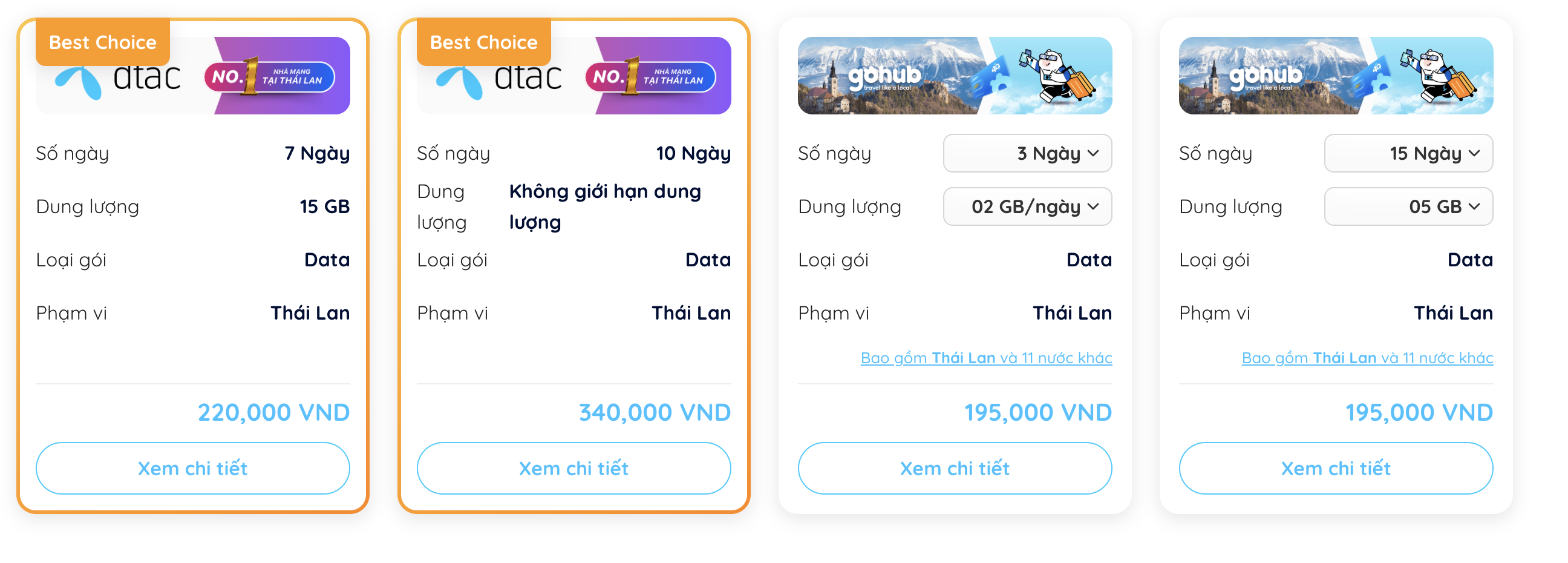
Task: Click Xem chi tiết on the unlimited data plan
Action: [x=574, y=468]
